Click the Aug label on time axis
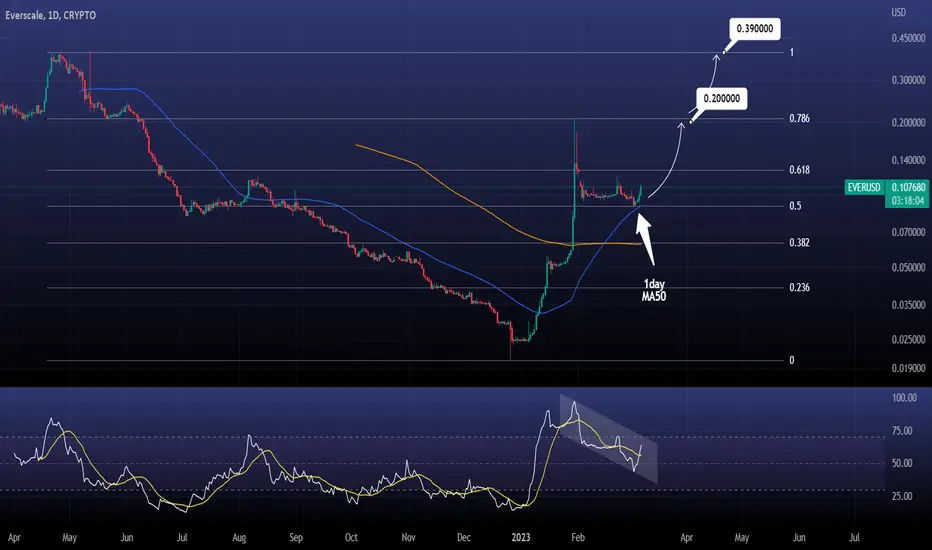Screen dimensions: 932x550 (x=239, y=538)
